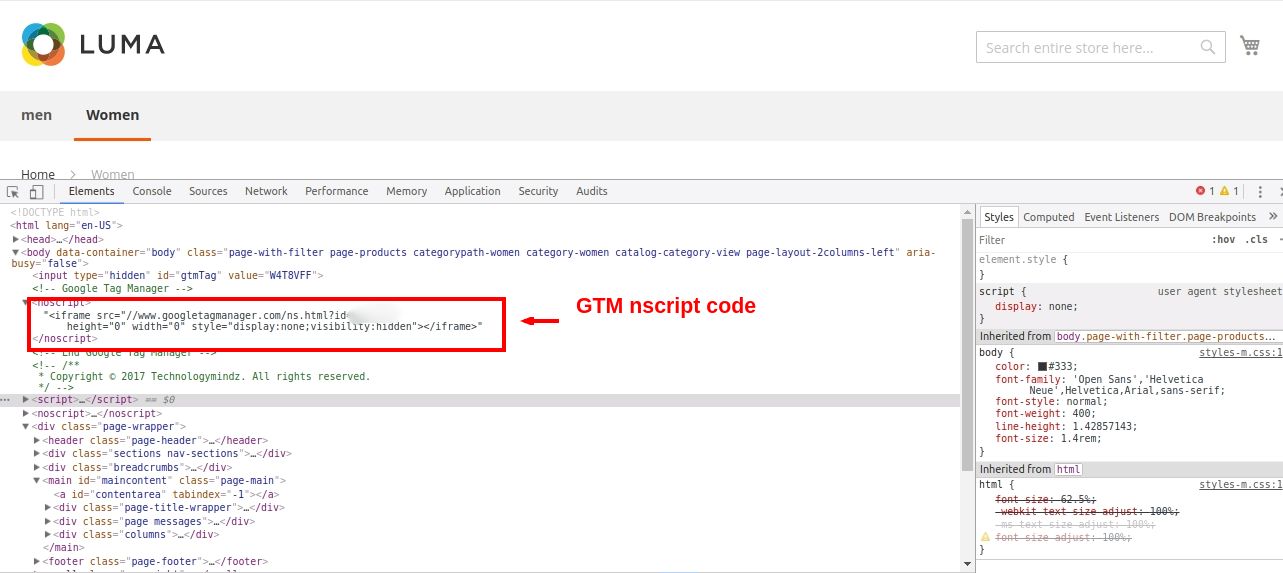Switch to the Memory tab

406,191
